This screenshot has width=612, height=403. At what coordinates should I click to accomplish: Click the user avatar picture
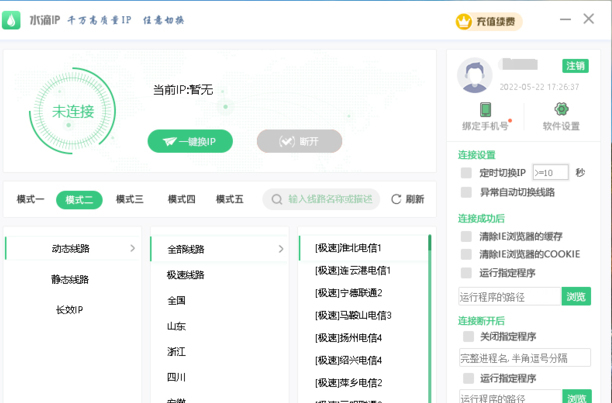click(474, 75)
